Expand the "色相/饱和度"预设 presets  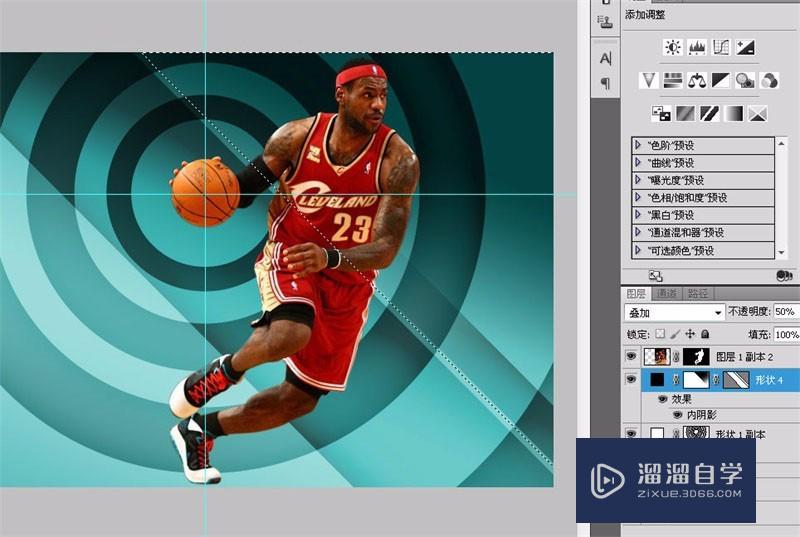coord(638,197)
